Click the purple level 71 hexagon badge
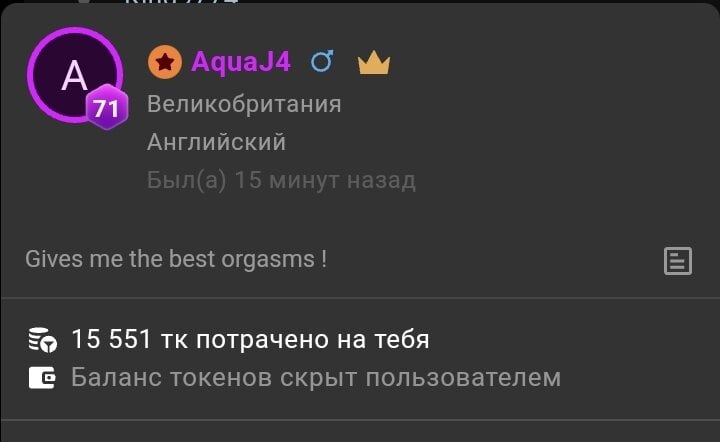 coord(107,107)
